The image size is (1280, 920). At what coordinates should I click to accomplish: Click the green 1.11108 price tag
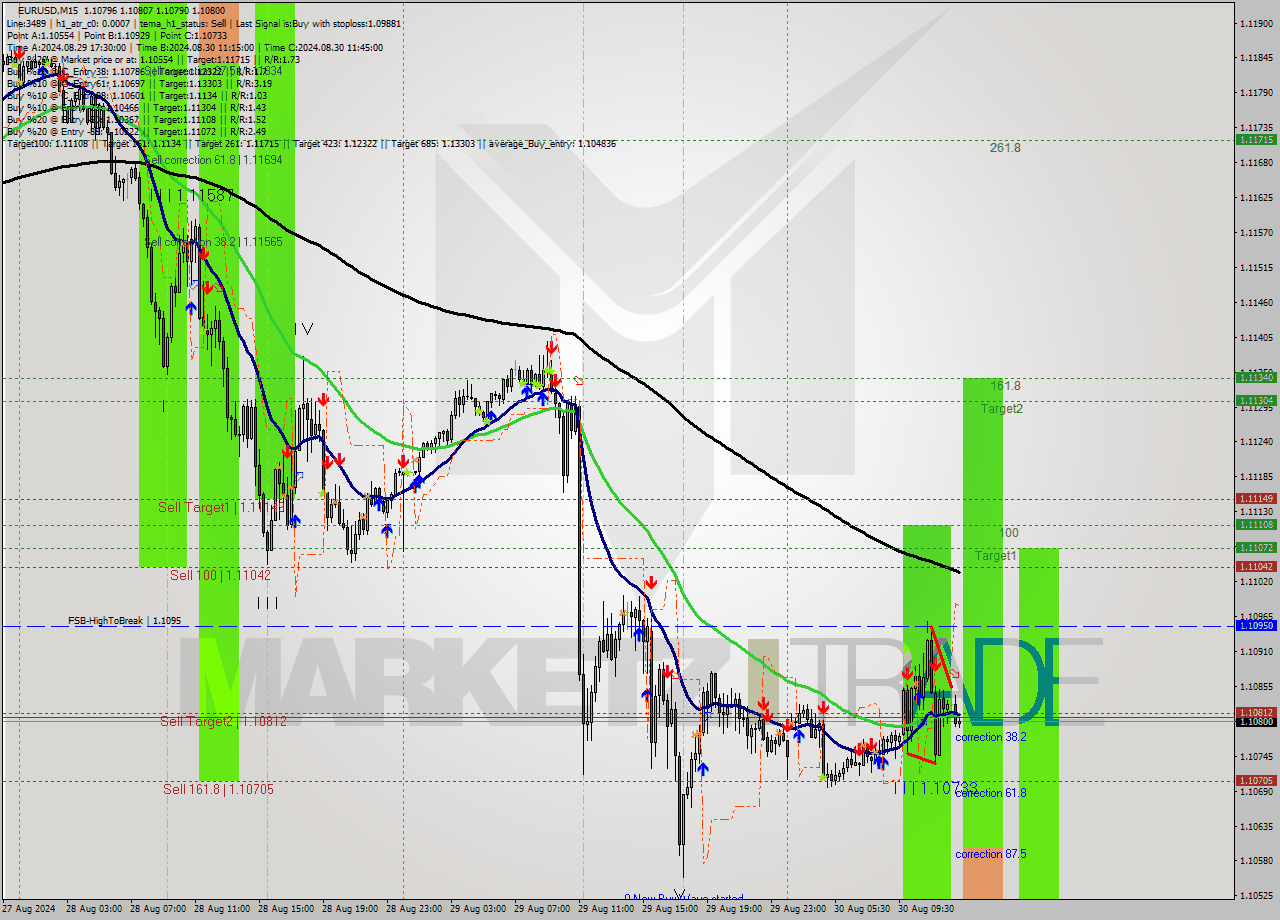(1256, 524)
